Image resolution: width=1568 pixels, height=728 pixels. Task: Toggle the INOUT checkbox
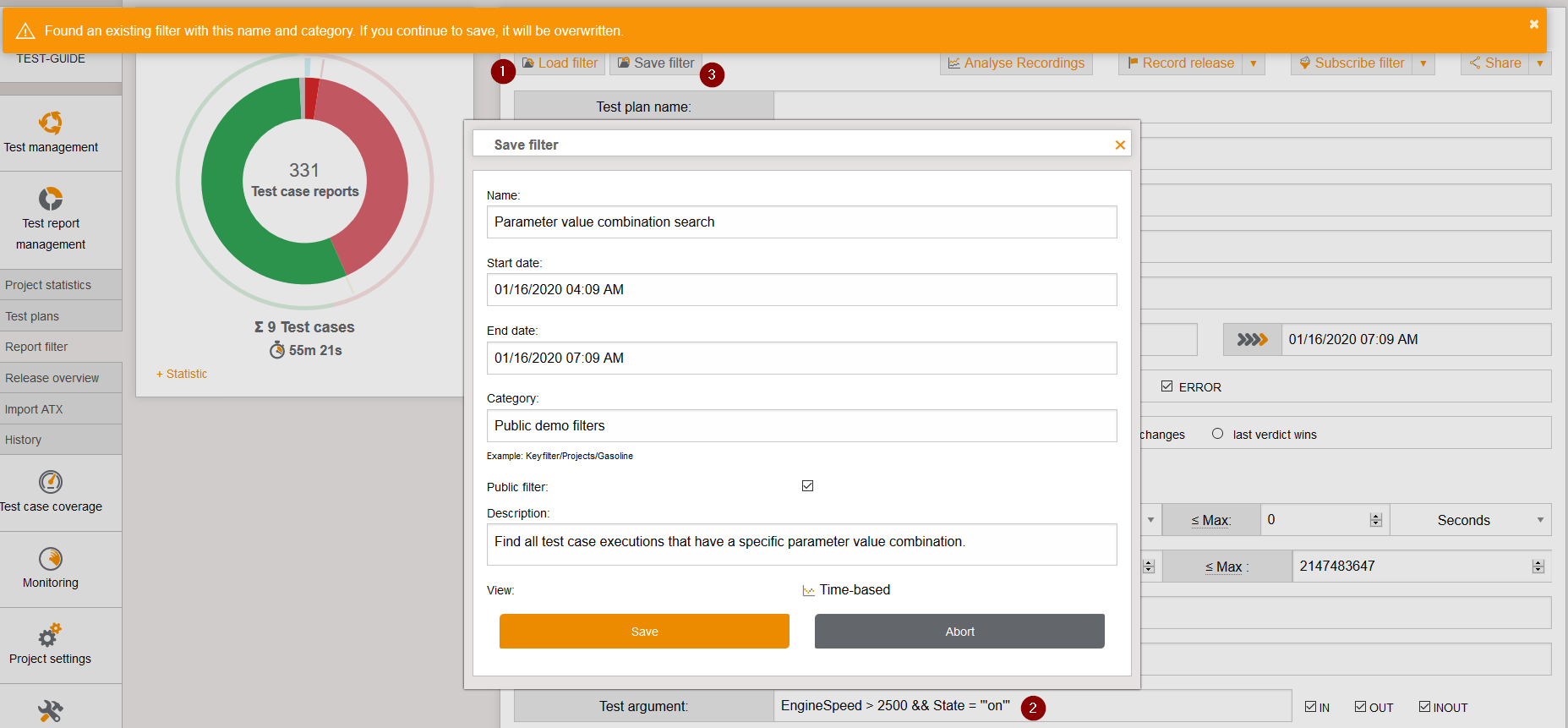tap(1424, 707)
